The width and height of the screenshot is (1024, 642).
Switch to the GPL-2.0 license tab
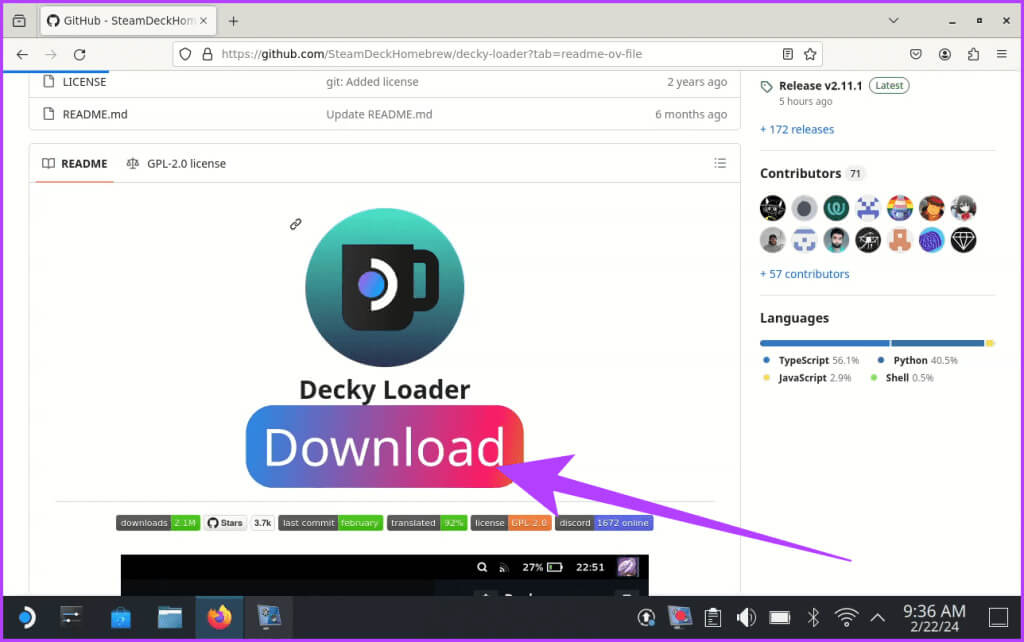(x=177, y=163)
